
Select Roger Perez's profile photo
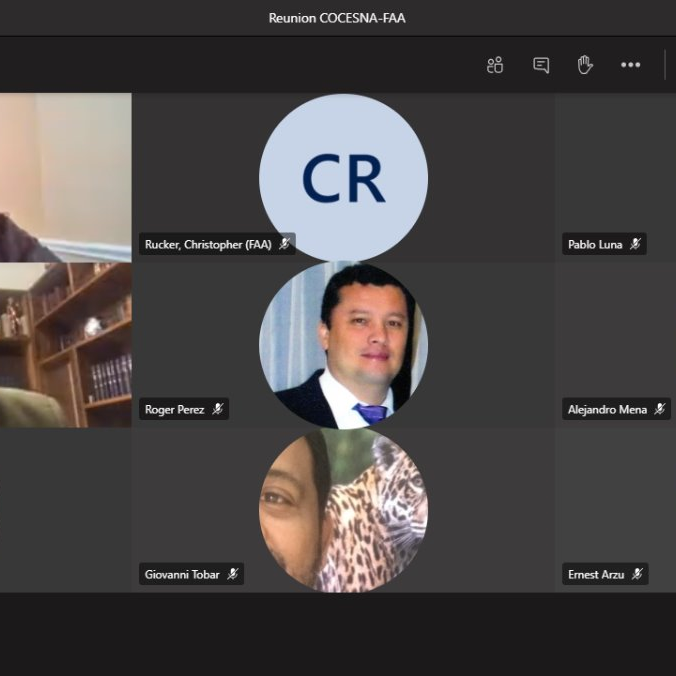point(343,345)
